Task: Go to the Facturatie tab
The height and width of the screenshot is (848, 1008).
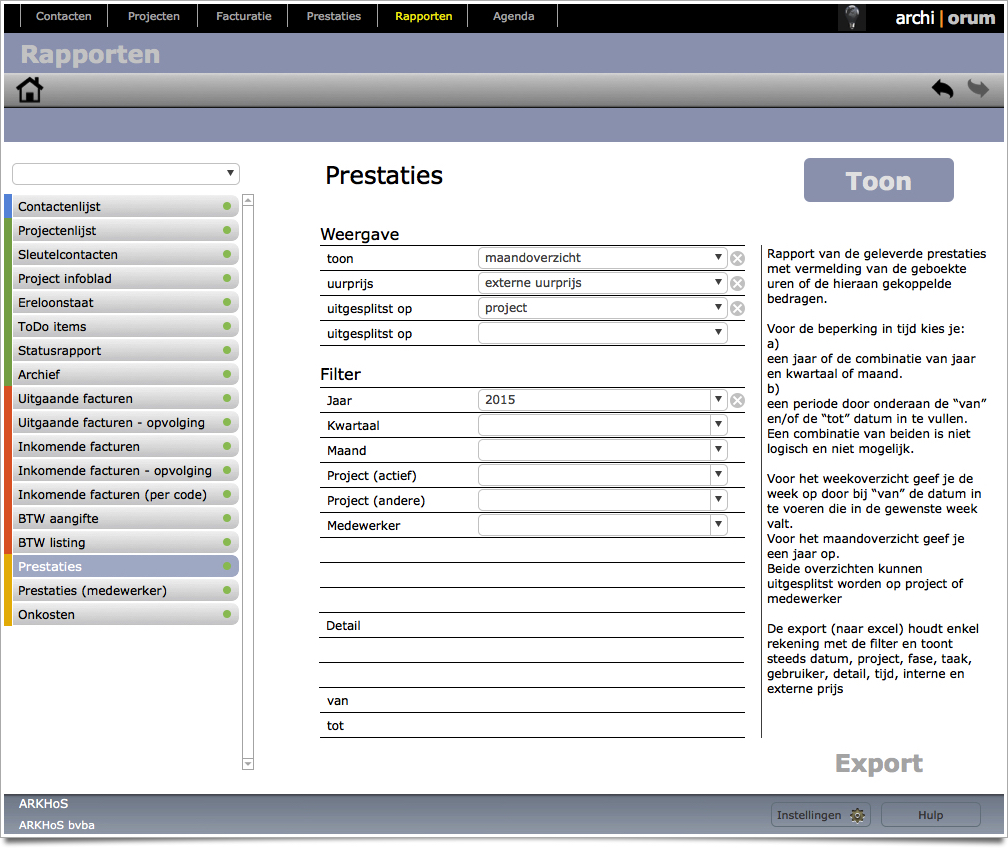Action: point(244,16)
